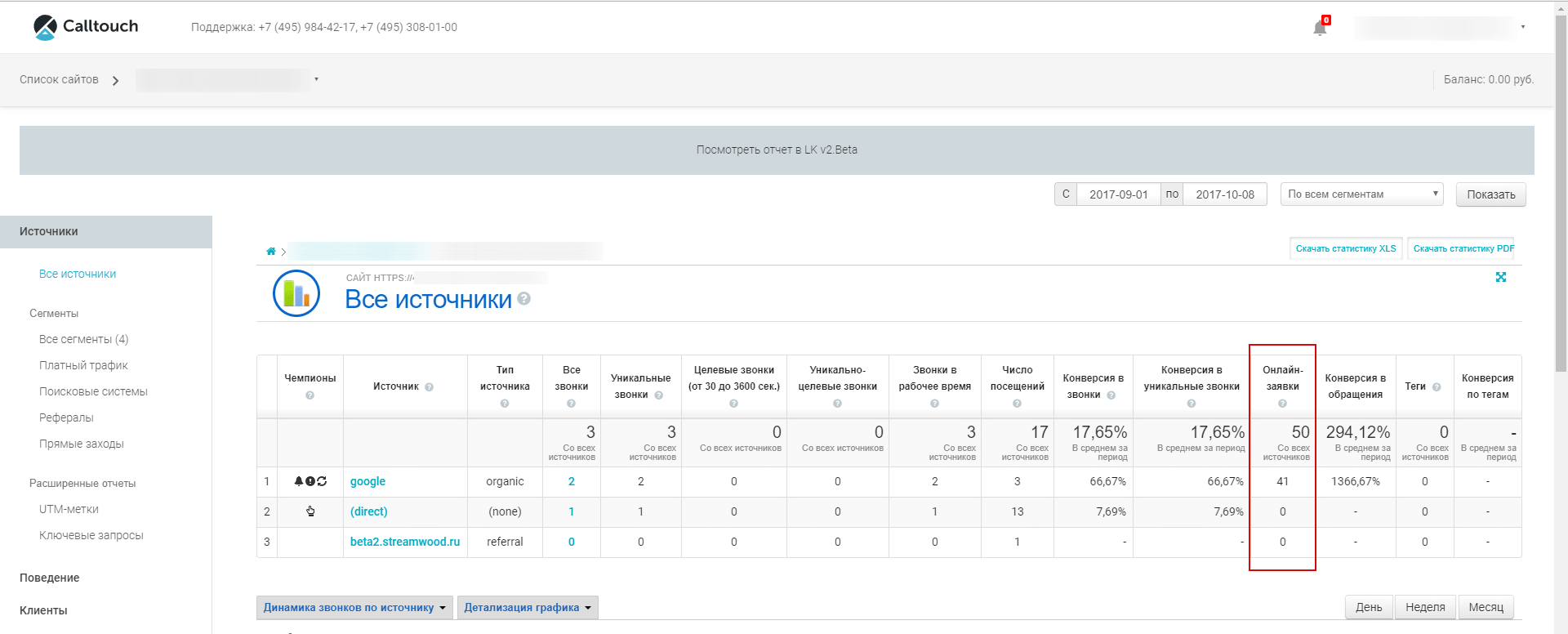This screenshot has height=634, width=1568.
Task: Open Динамика звонков по источнику dropdown
Action: point(354,607)
